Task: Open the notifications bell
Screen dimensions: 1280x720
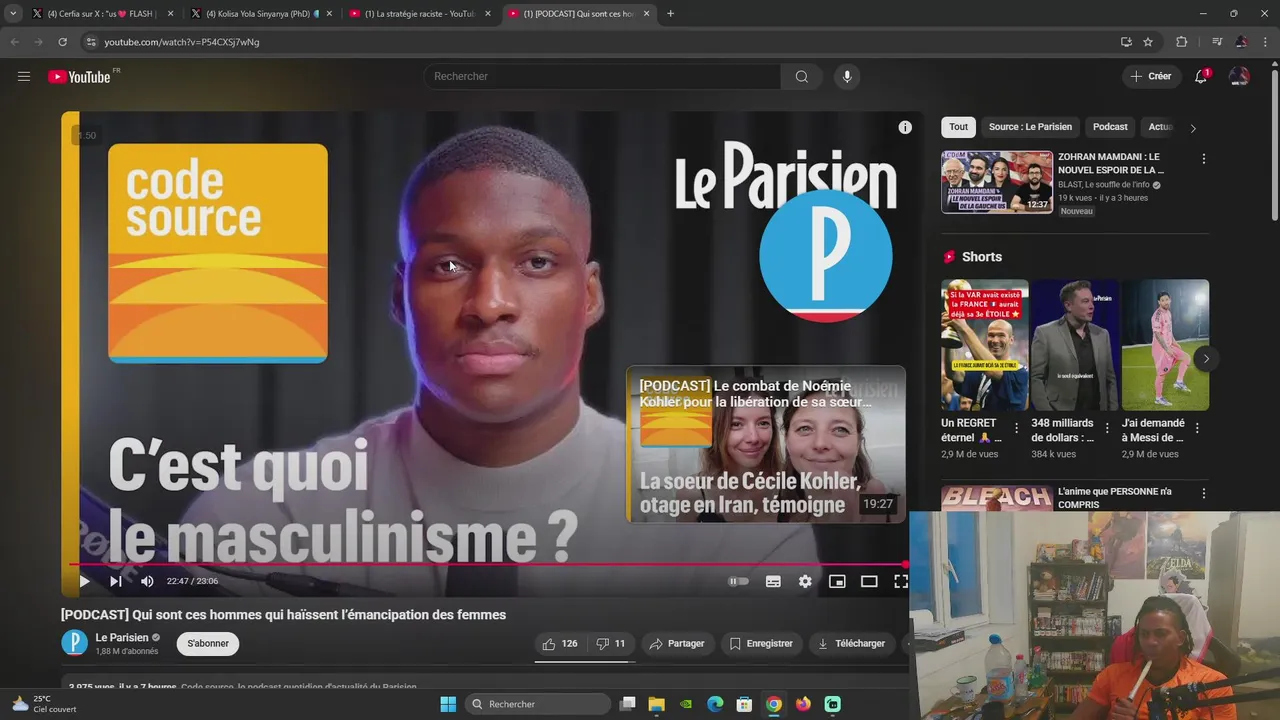Action: pyautogui.click(x=1201, y=77)
